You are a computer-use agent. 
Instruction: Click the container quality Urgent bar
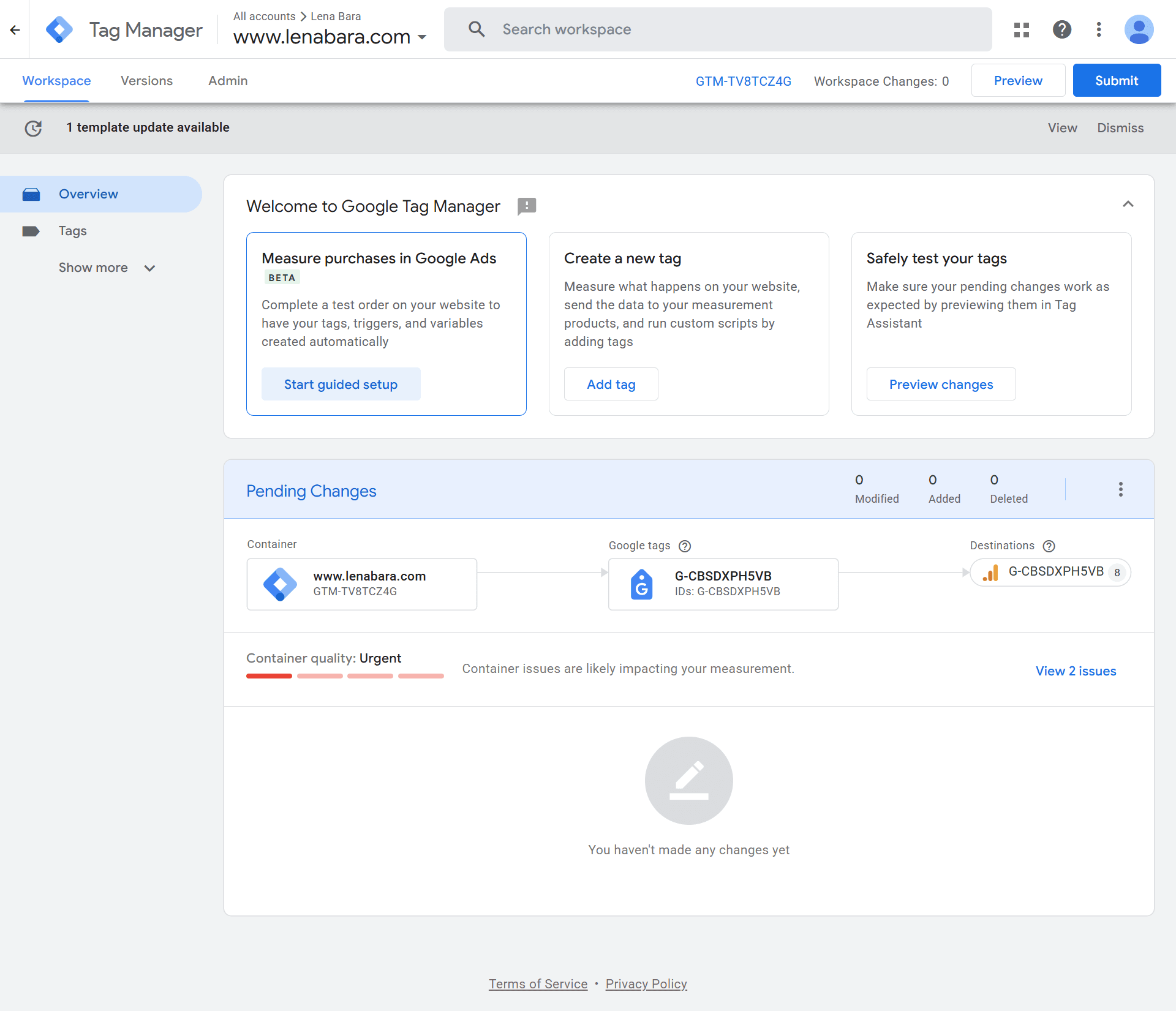click(x=345, y=676)
